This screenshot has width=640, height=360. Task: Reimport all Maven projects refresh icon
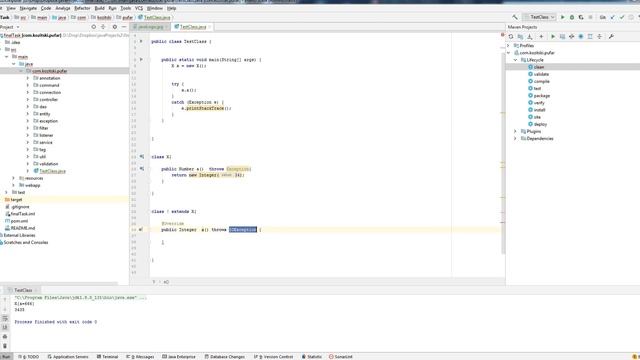coord(511,36)
